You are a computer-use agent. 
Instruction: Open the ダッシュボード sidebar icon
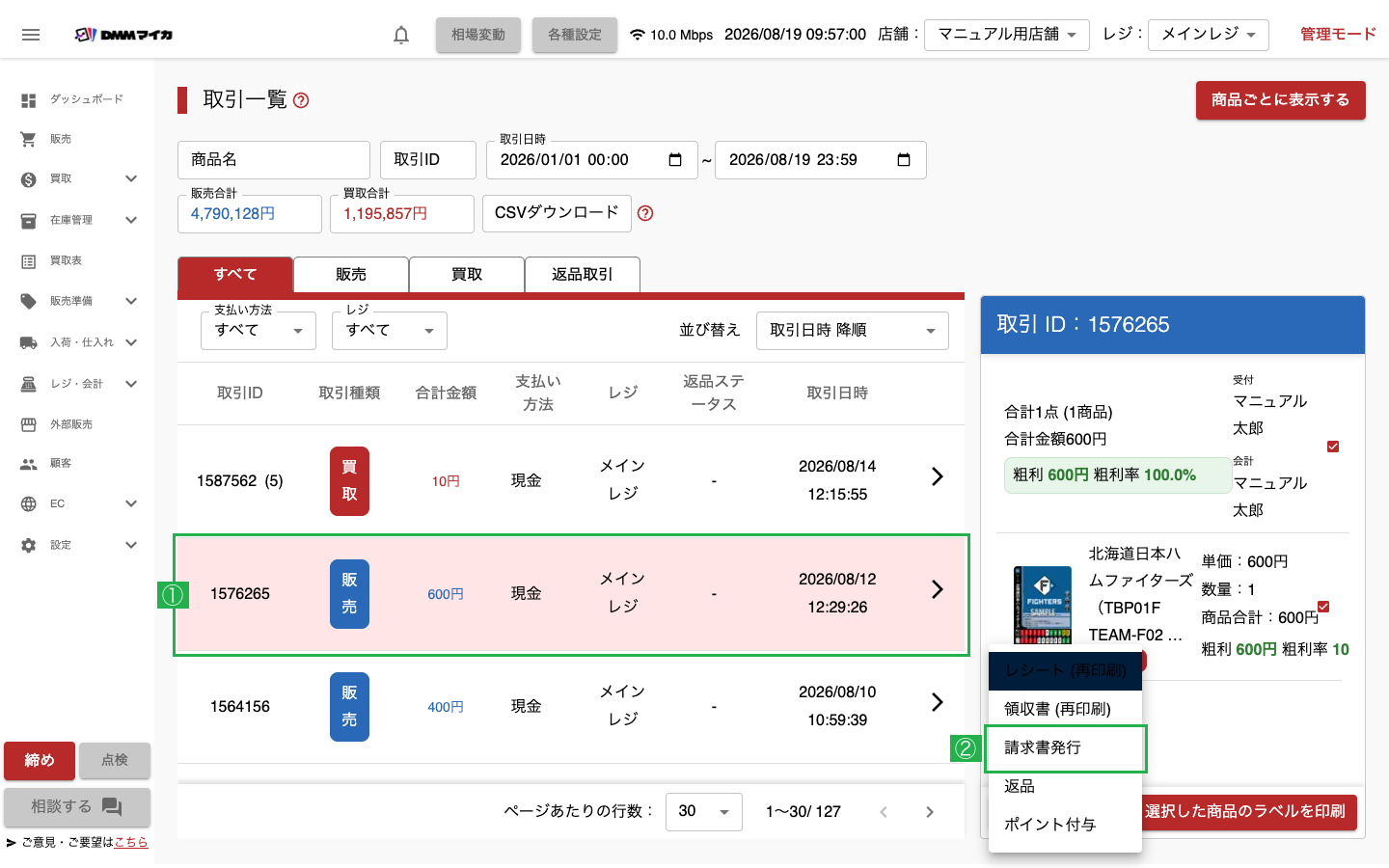click(29, 99)
